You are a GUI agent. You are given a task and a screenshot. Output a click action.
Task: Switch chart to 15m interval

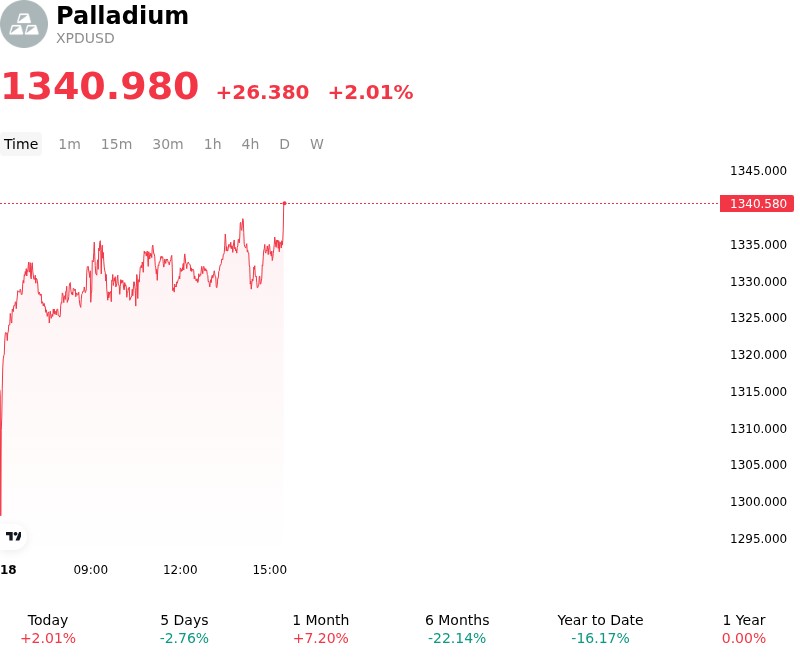(116, 144)
